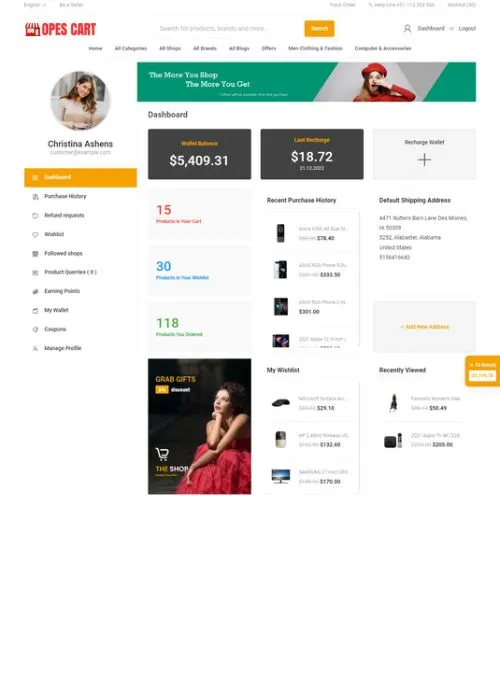Open All Categories in the navigation menu
The height and width of the screenshot is (700, 500).
131,48
